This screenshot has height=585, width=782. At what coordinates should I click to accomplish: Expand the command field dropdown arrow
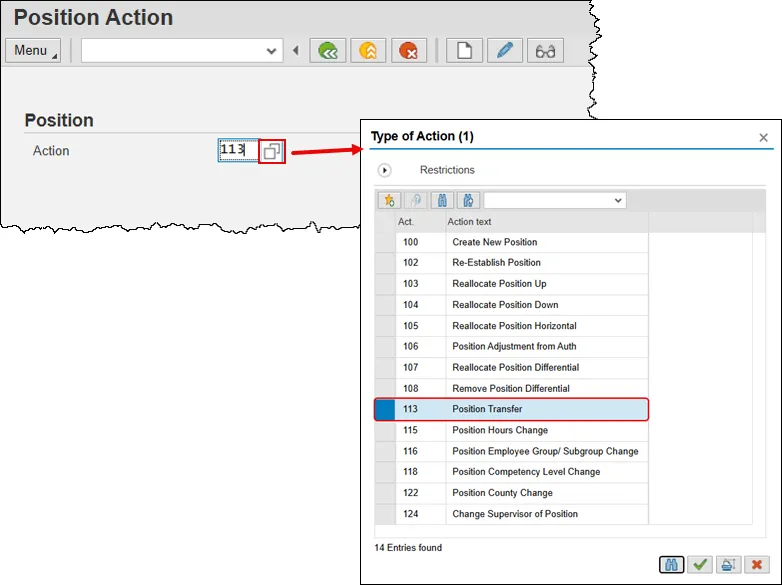pos(271,51)
